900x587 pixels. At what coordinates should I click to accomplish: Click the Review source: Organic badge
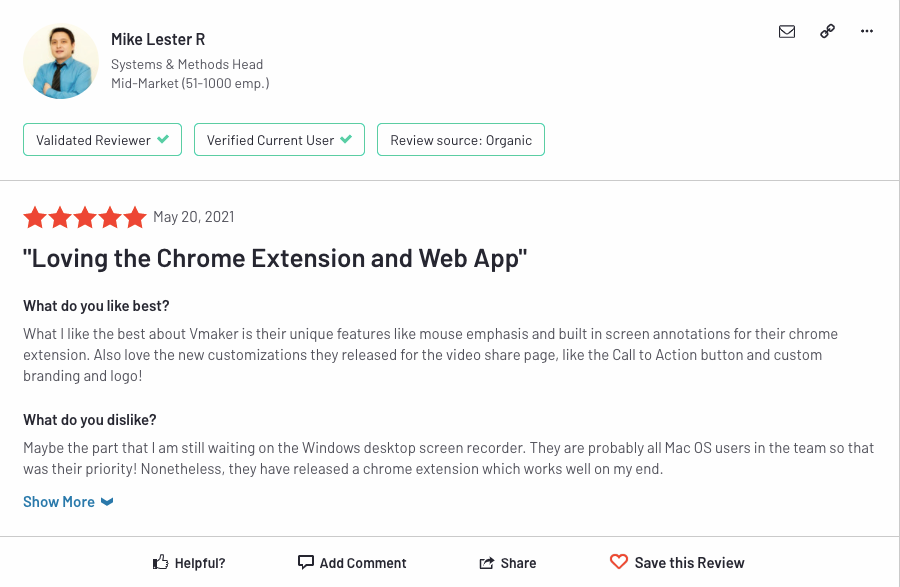click(460, 139)
